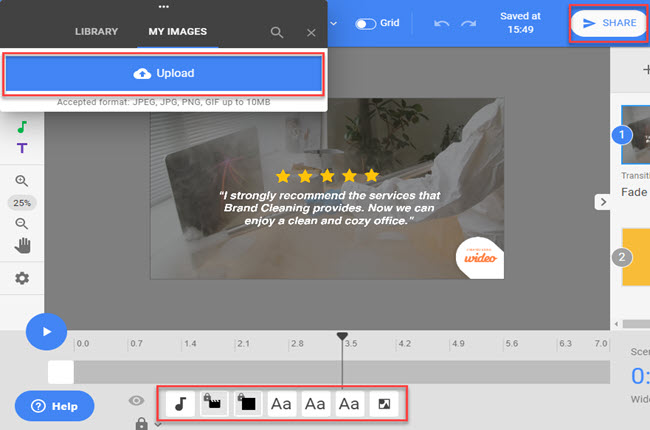Toggle timeline eye visibility icon
The width and height of the screenshot is (650, 430).
136,401
